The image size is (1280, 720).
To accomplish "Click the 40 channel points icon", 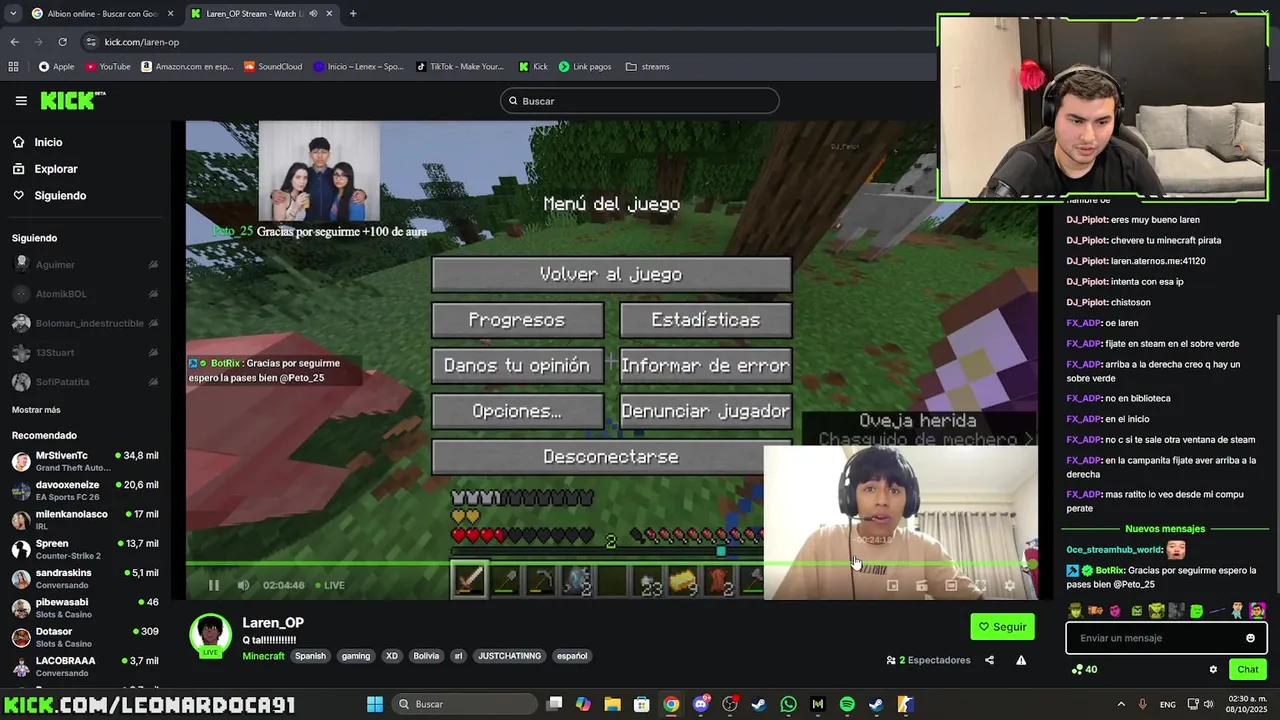I will click(x=1084, y=669).
